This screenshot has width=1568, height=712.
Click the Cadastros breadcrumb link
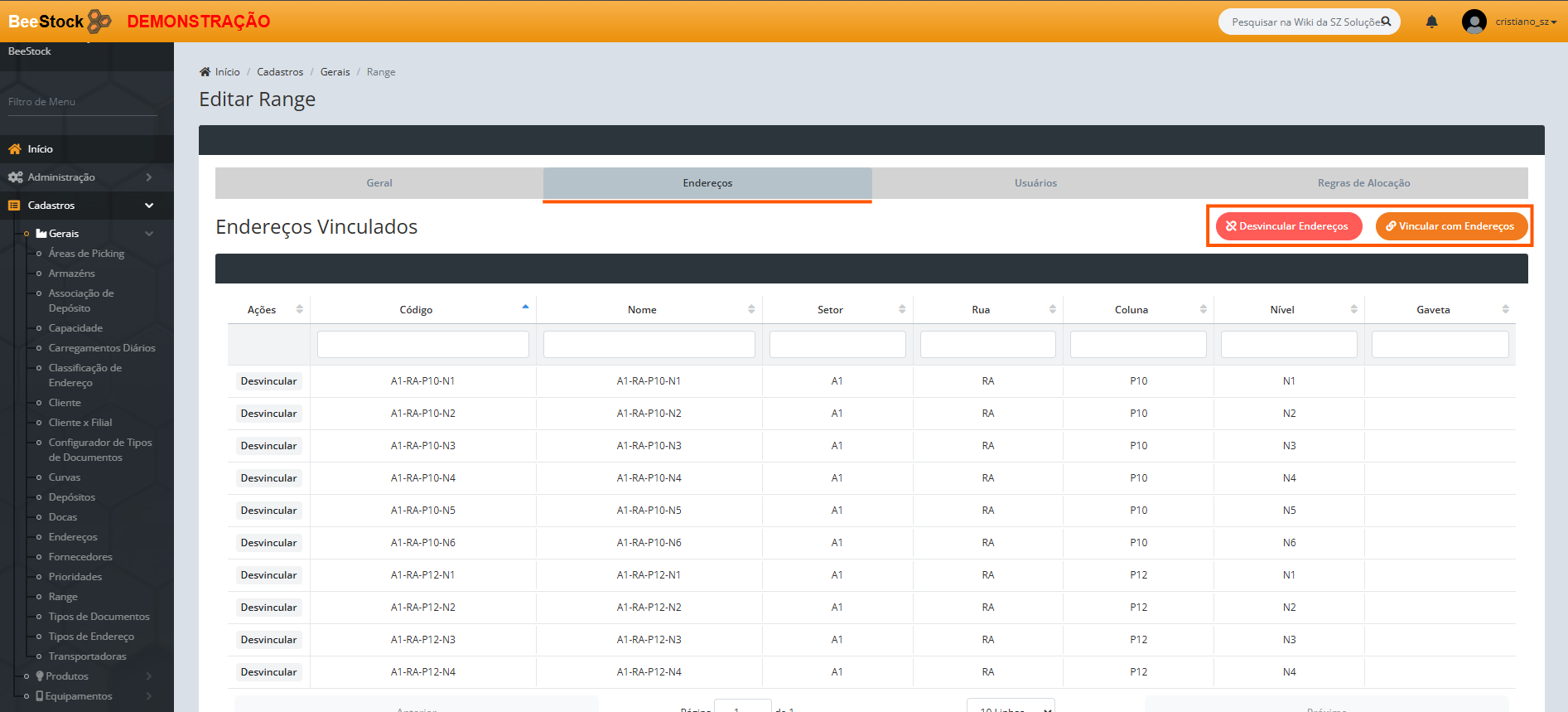[280, 72]
